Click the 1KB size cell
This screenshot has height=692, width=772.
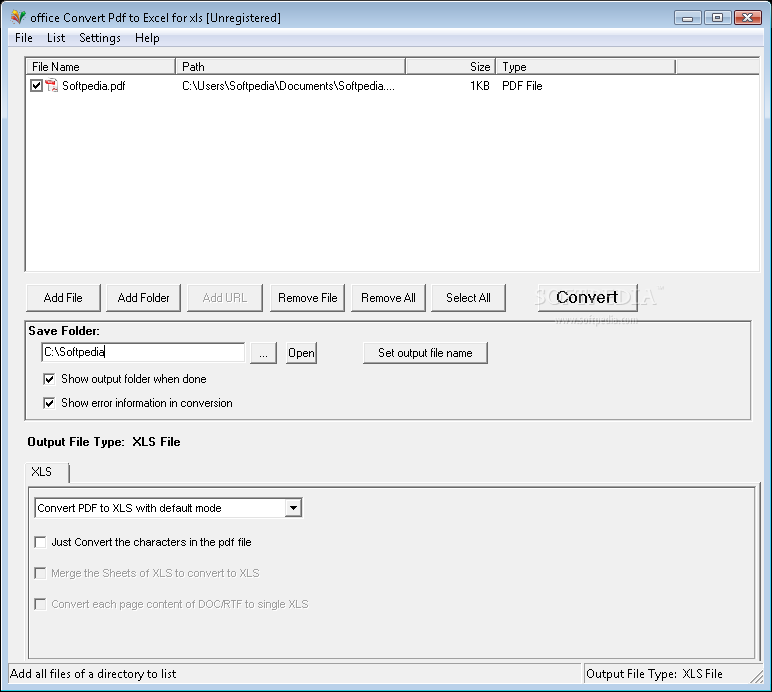tap(480, 86)
